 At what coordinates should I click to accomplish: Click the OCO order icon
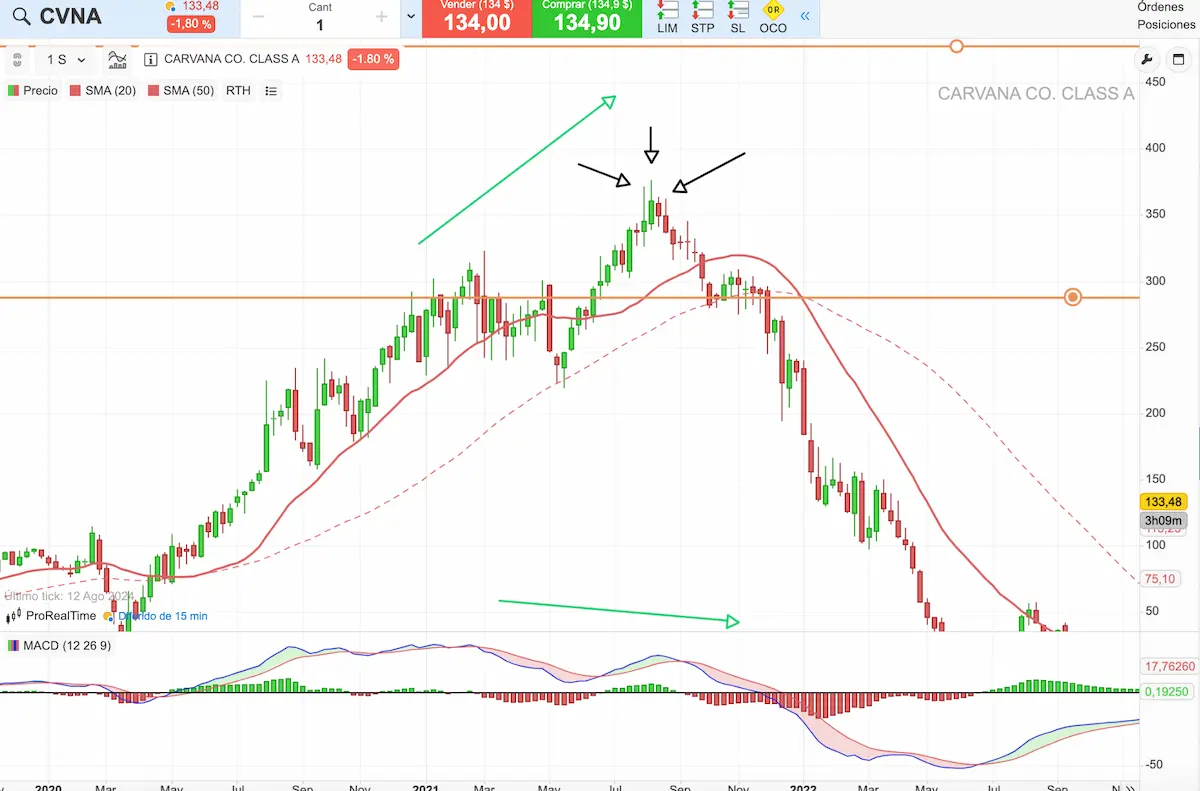772,17
